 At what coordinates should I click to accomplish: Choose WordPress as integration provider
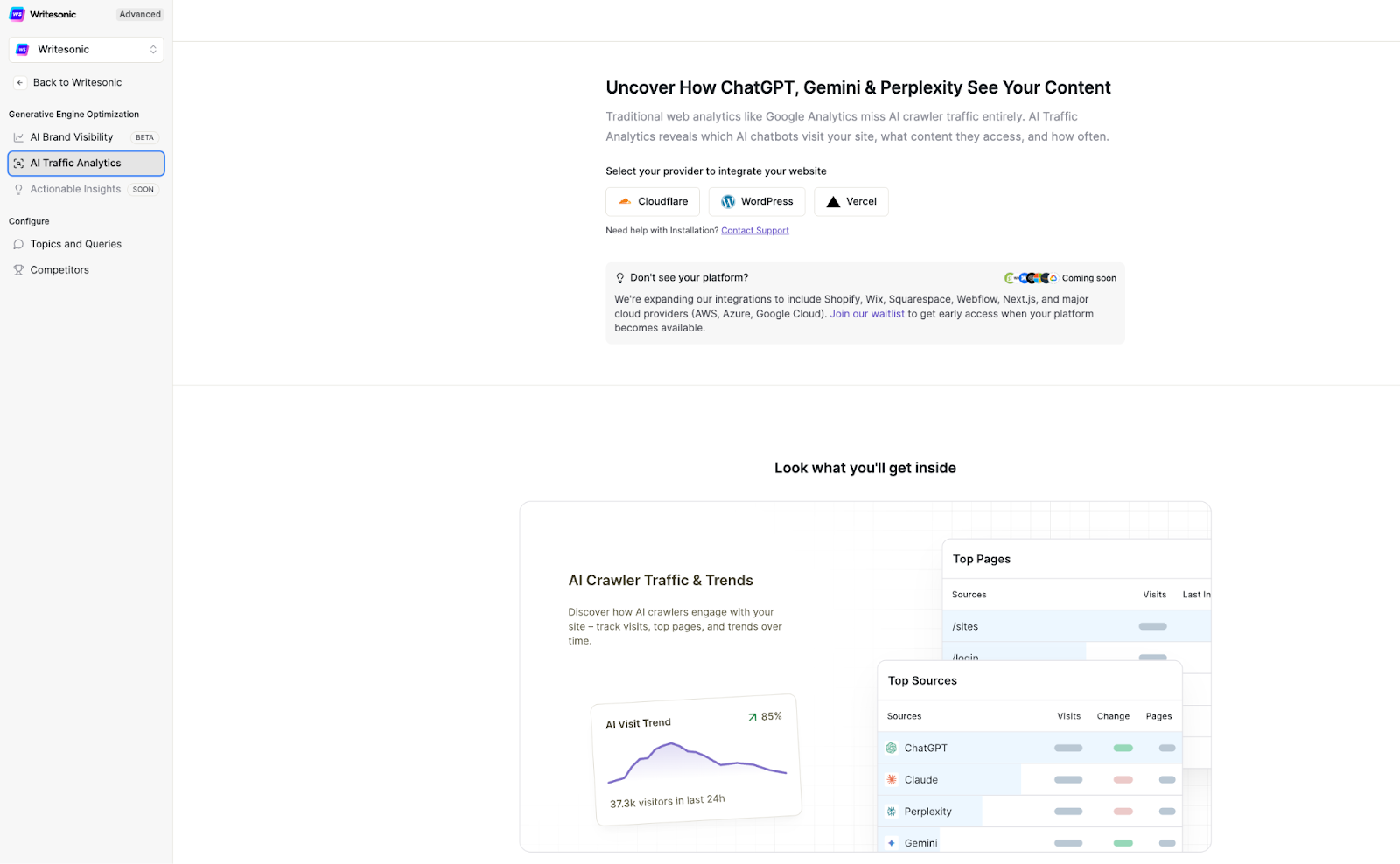tap(757, 202)
